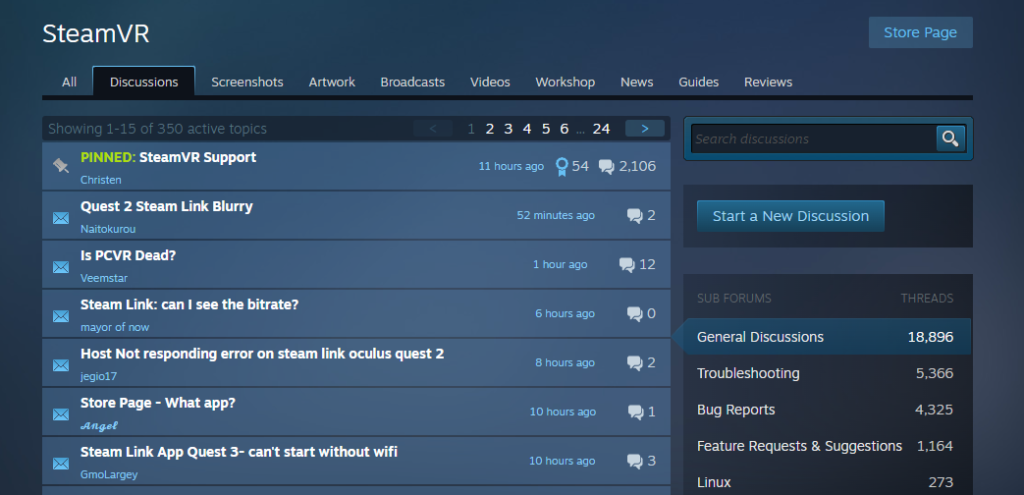
Task: Jump to page 24 of topics
Action: (x=601, y=128)
